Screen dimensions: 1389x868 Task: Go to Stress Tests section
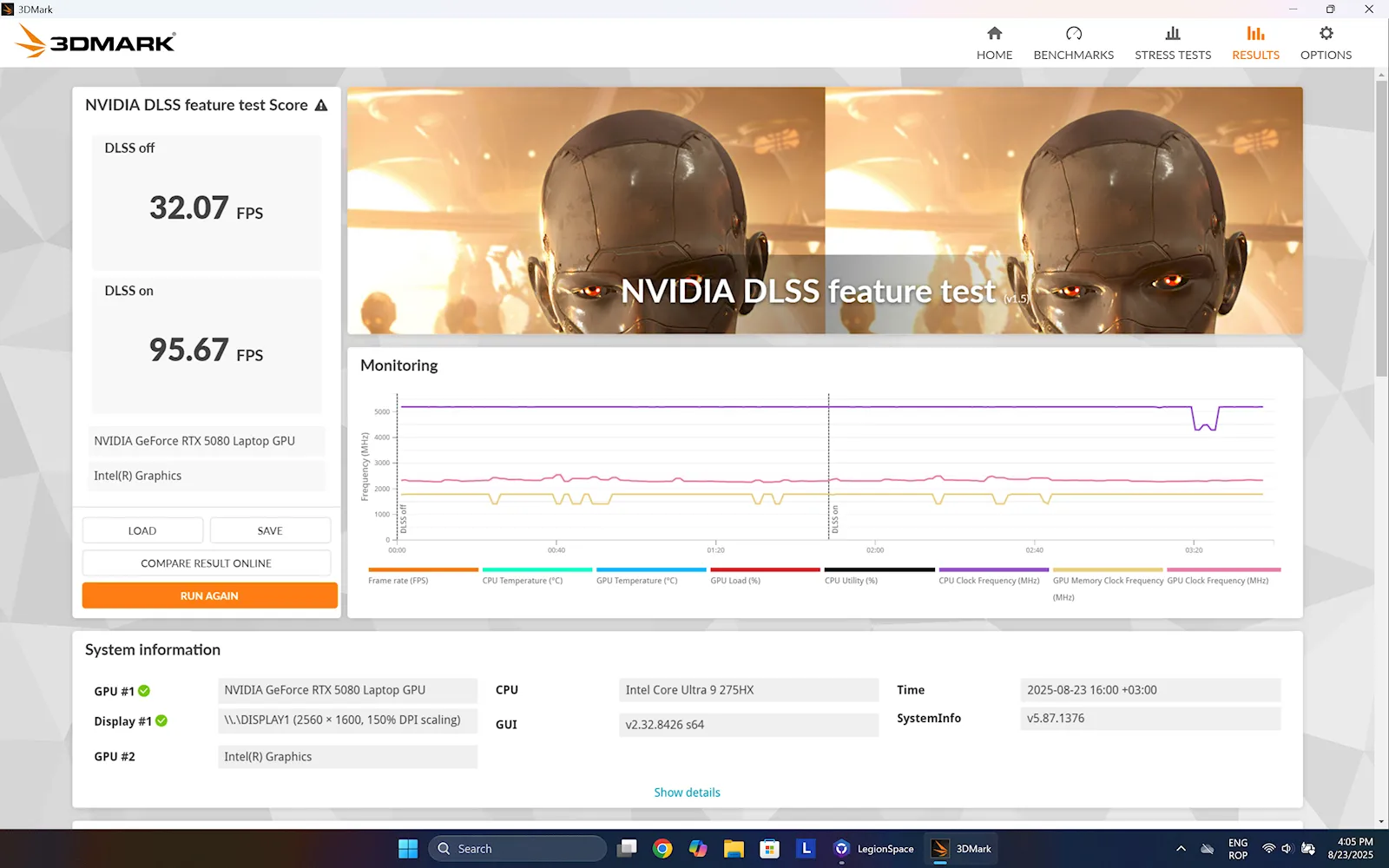coord(1172,43)
